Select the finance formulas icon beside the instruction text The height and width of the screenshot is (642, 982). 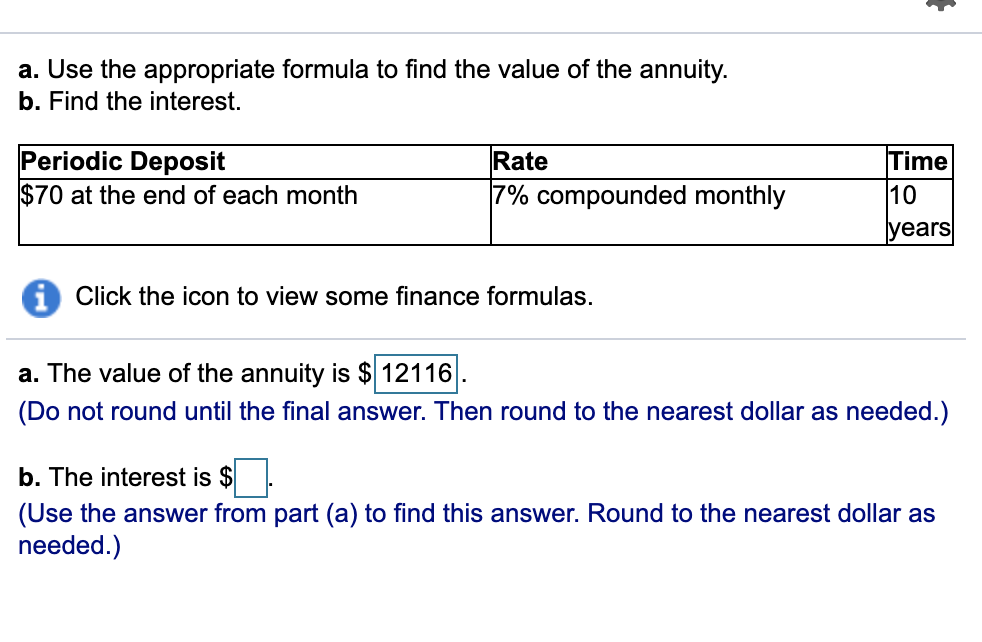pos(41,297)
